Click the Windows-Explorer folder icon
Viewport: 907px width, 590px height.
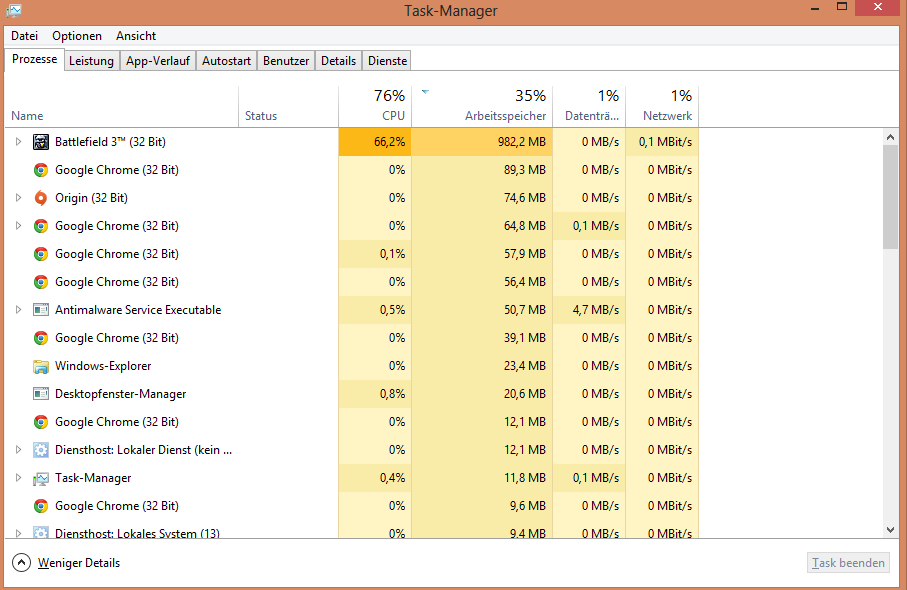[x=40, y=366]
